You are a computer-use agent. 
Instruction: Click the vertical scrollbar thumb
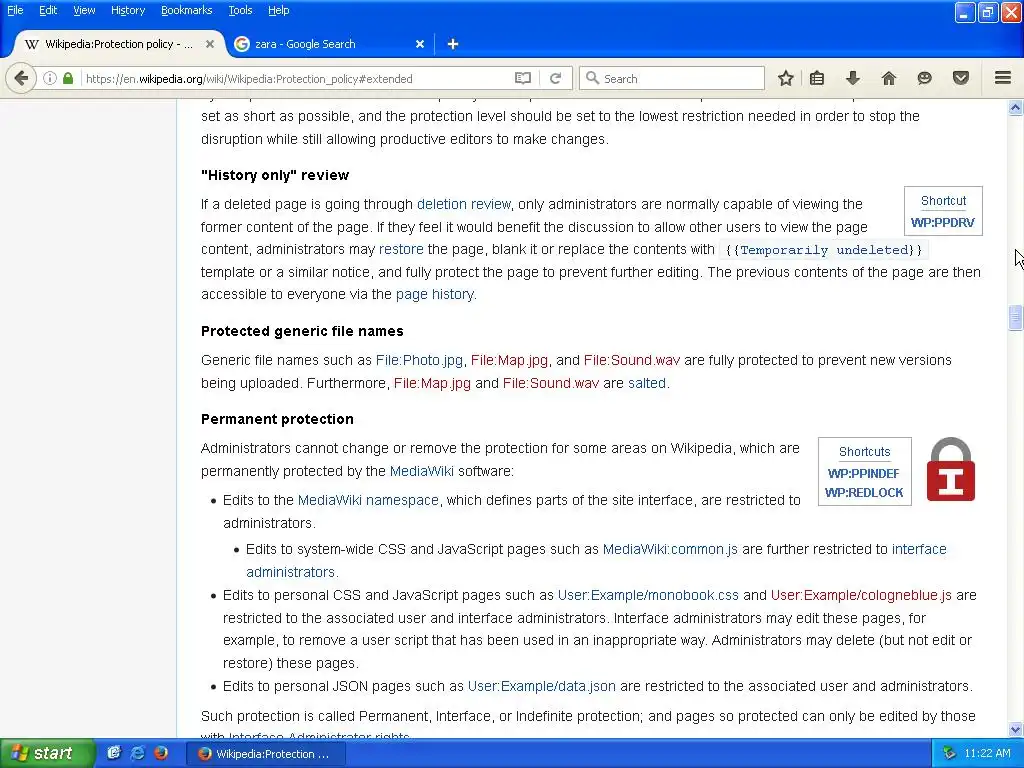point(1016,317)
